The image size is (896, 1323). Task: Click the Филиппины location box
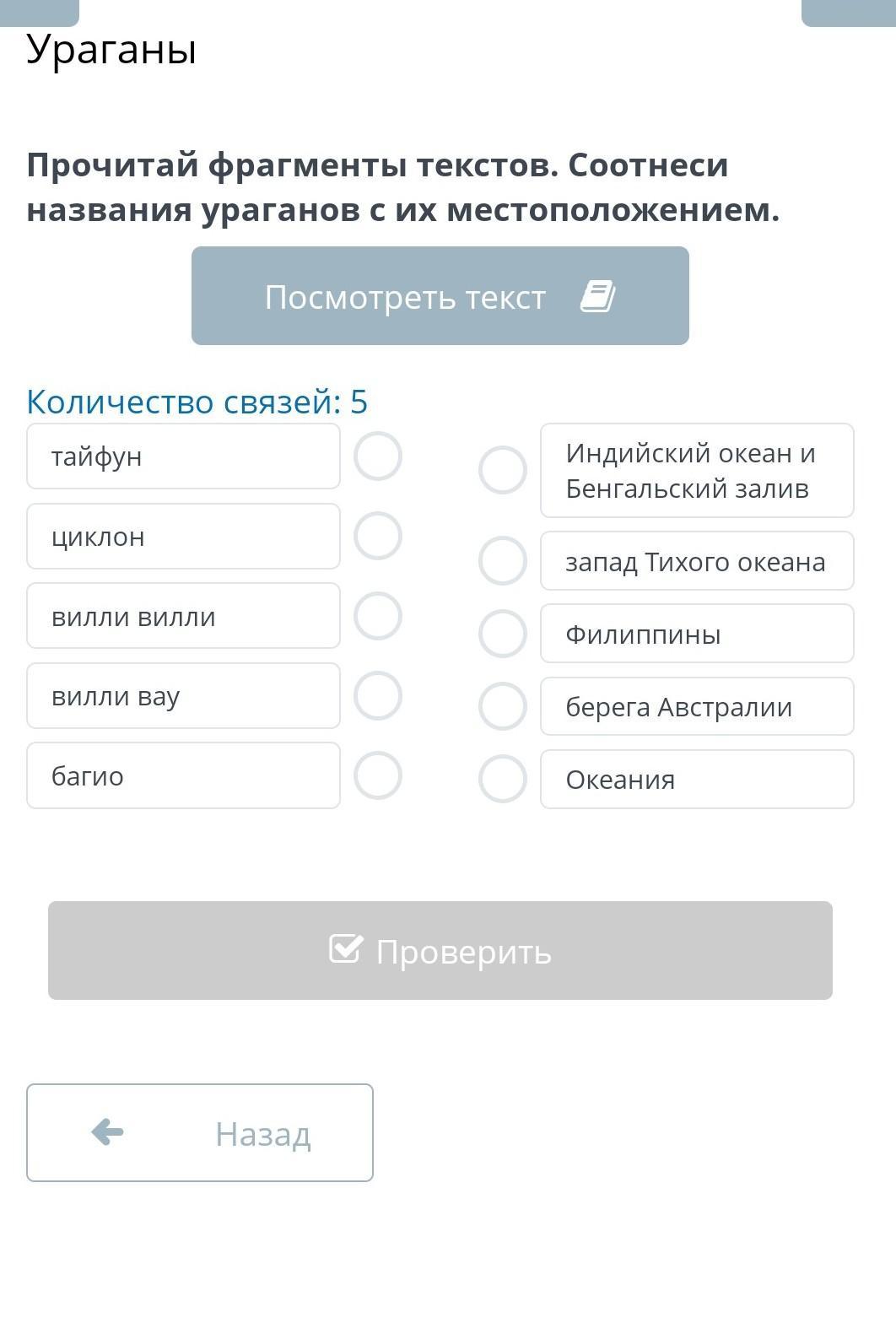[x=697, y=634]
